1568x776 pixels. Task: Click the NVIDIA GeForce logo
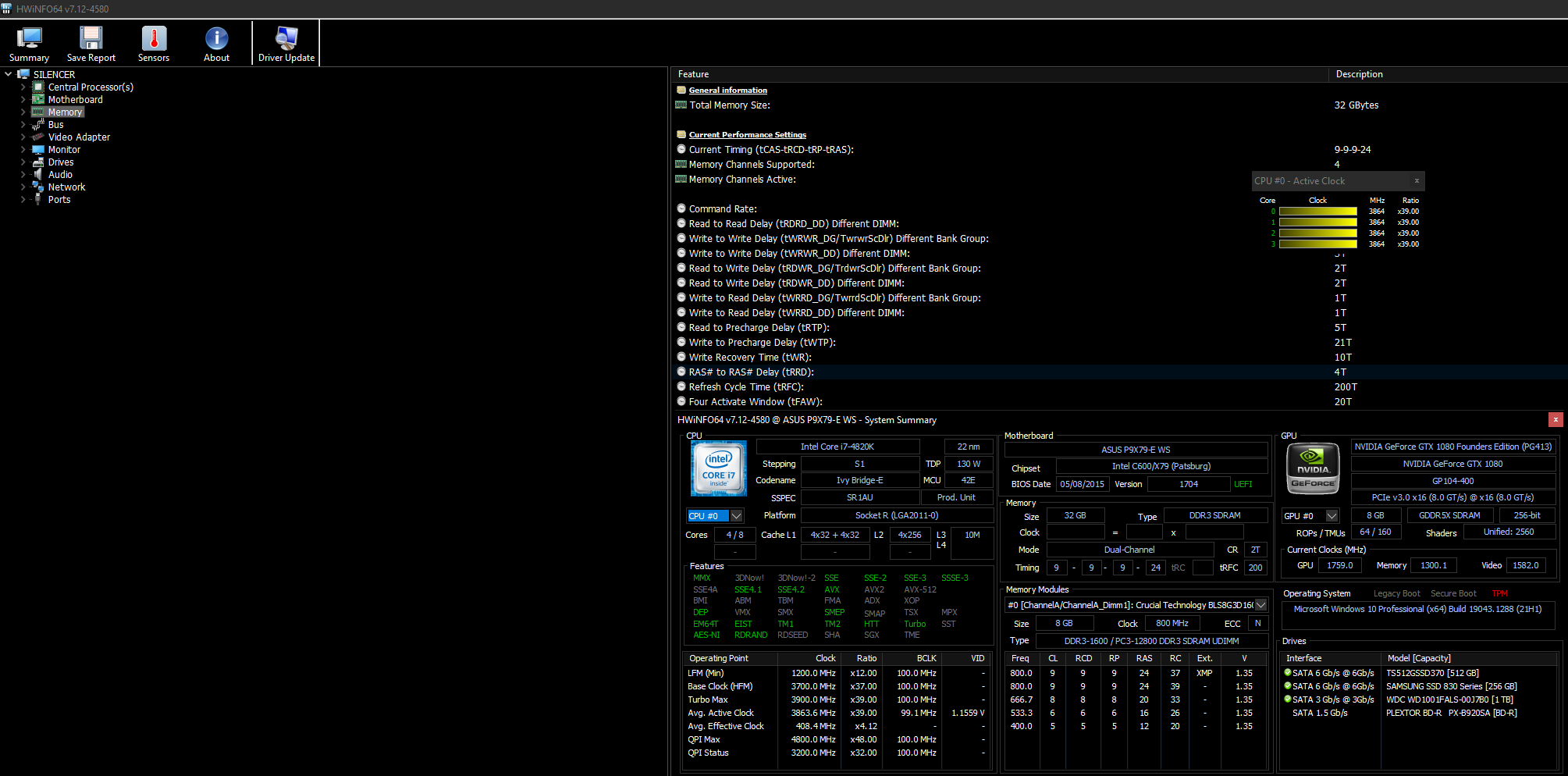(1313, 468)
